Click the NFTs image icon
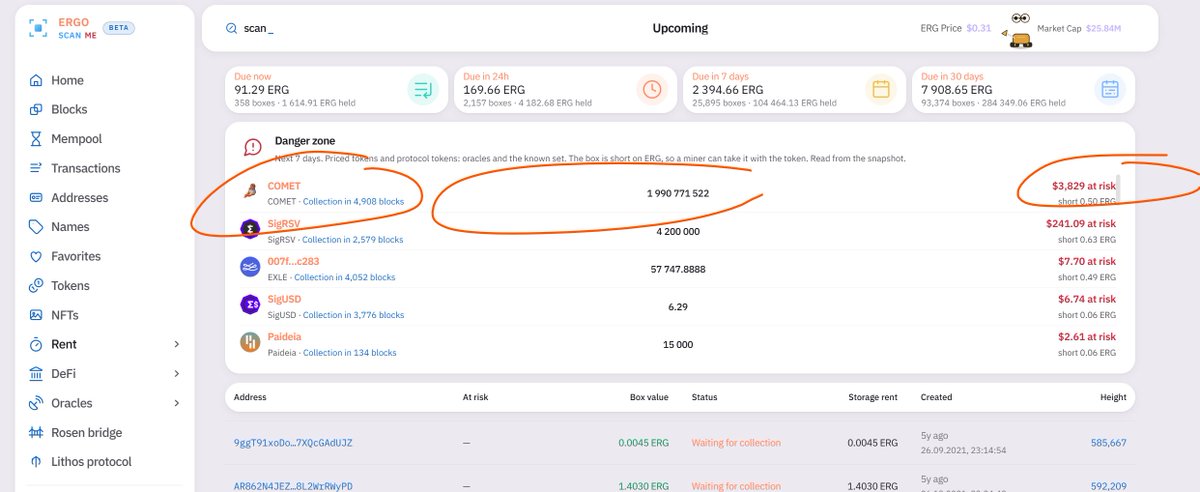Viewport: 1200px width, 492px height. [36, 315]
